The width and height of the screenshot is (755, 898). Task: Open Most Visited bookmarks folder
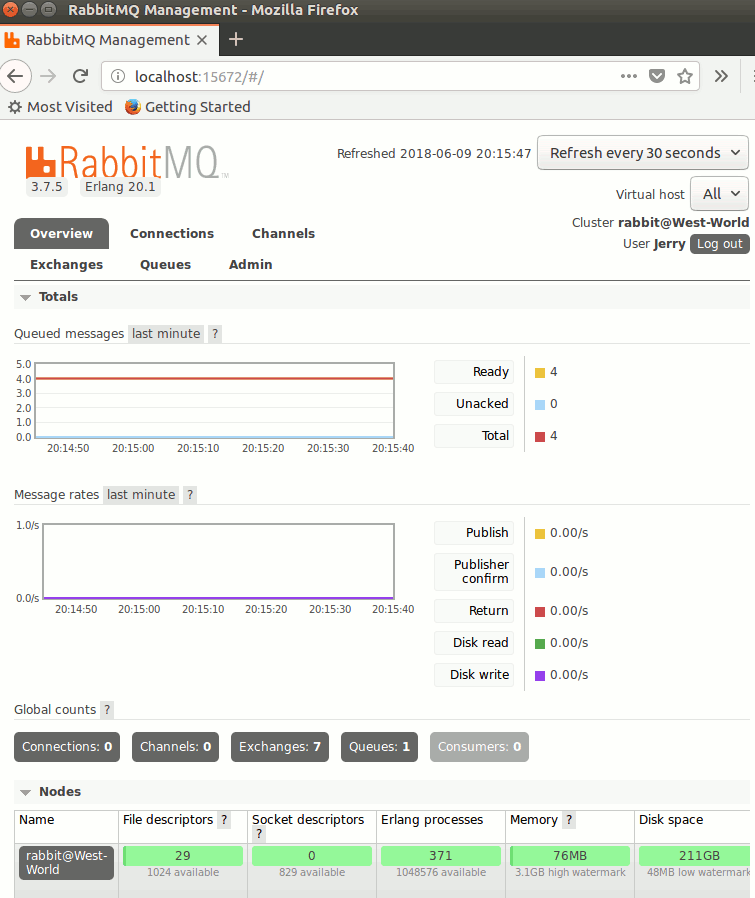(60, 107)
